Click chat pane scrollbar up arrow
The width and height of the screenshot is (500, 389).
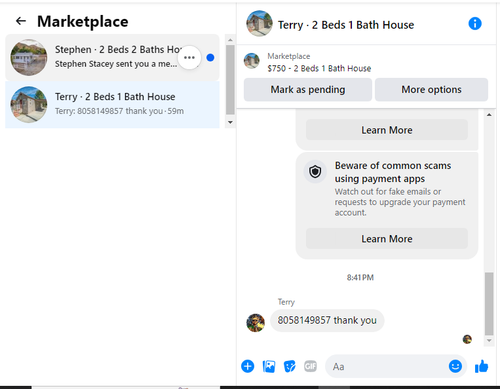(489, 115)
